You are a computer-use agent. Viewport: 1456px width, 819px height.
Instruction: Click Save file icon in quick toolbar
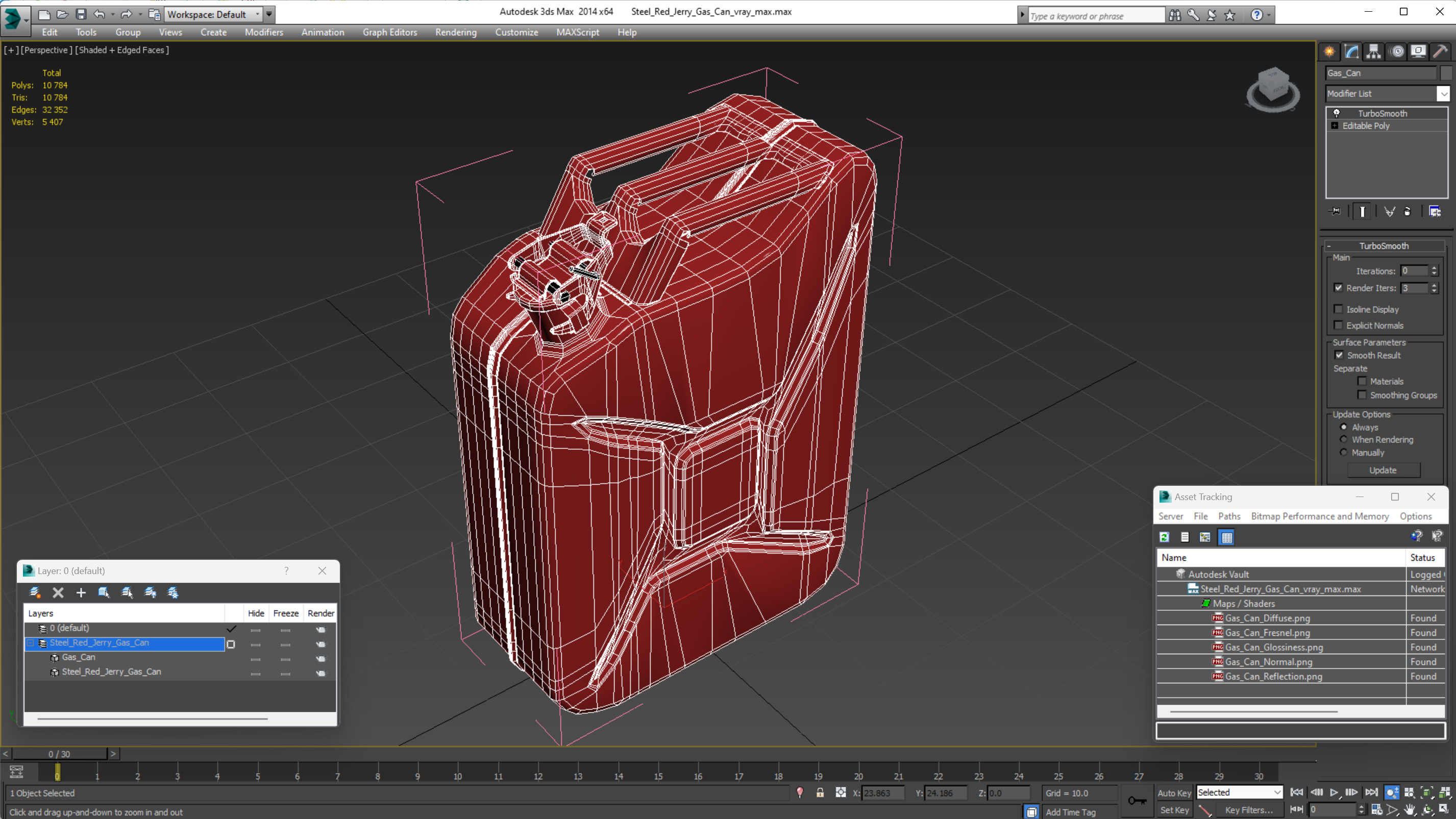pos(81,15)
